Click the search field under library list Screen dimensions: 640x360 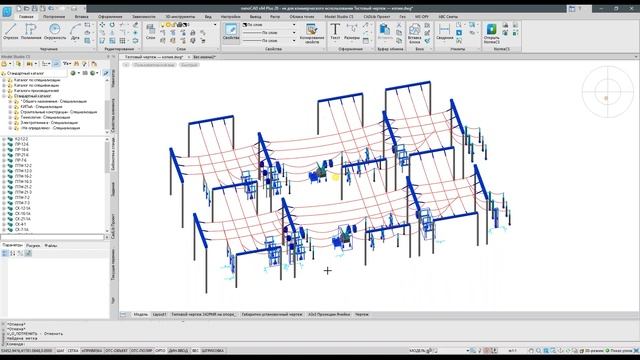coord(52,237)
